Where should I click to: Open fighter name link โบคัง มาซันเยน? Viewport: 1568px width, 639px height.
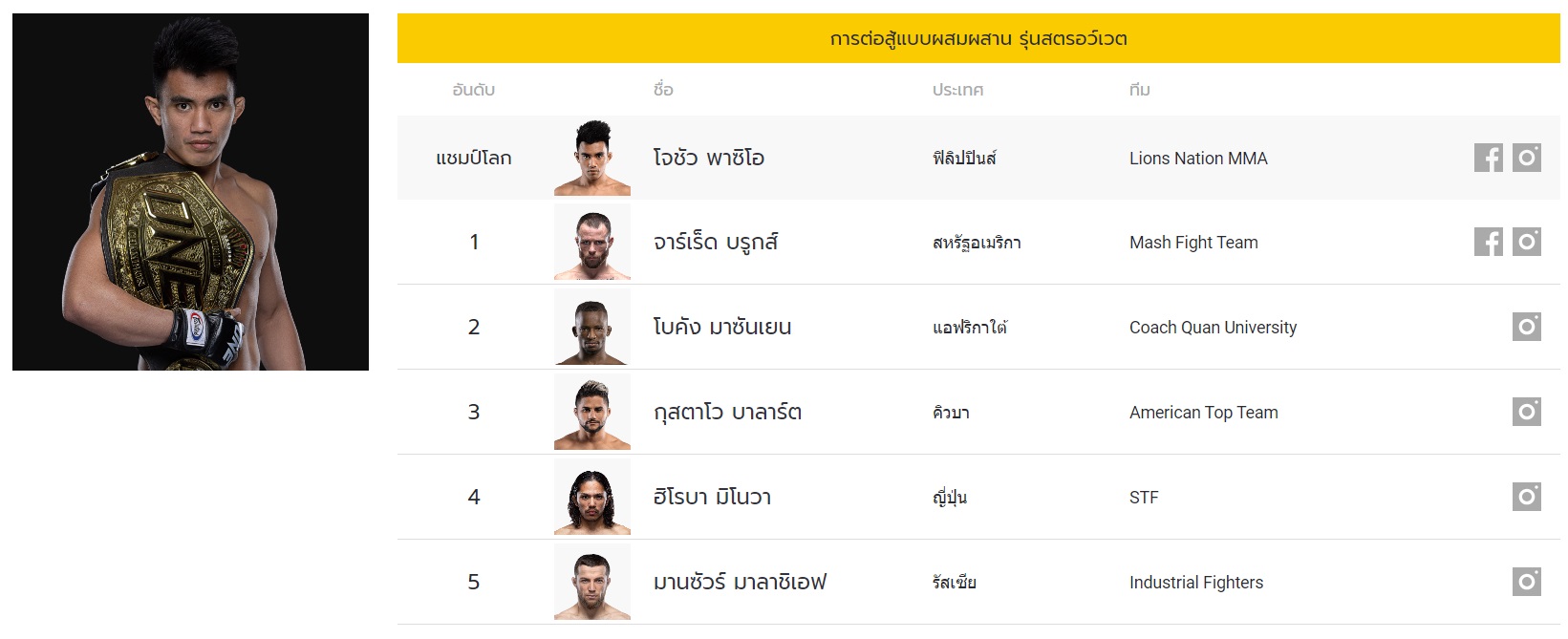tap(722, 327)
